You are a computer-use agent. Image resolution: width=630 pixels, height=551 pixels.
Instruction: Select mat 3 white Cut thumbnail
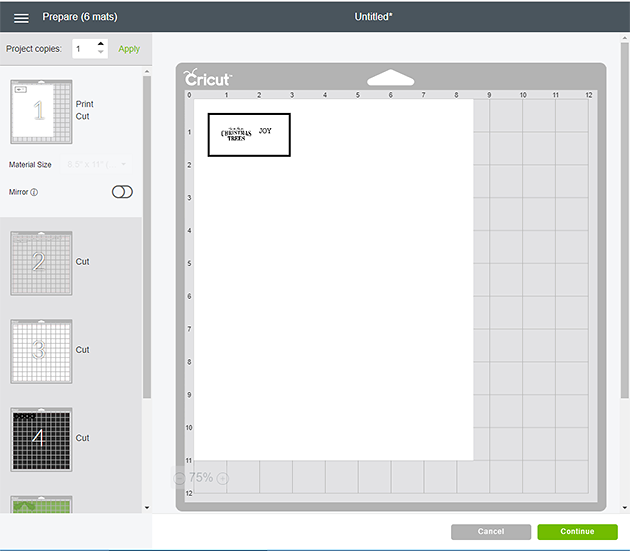click(x=41, y=351)
